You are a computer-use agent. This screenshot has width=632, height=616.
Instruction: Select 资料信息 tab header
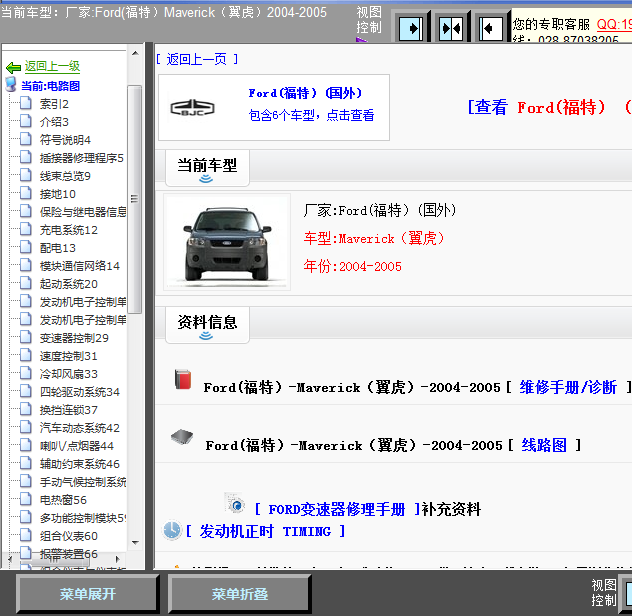point(207,325)
